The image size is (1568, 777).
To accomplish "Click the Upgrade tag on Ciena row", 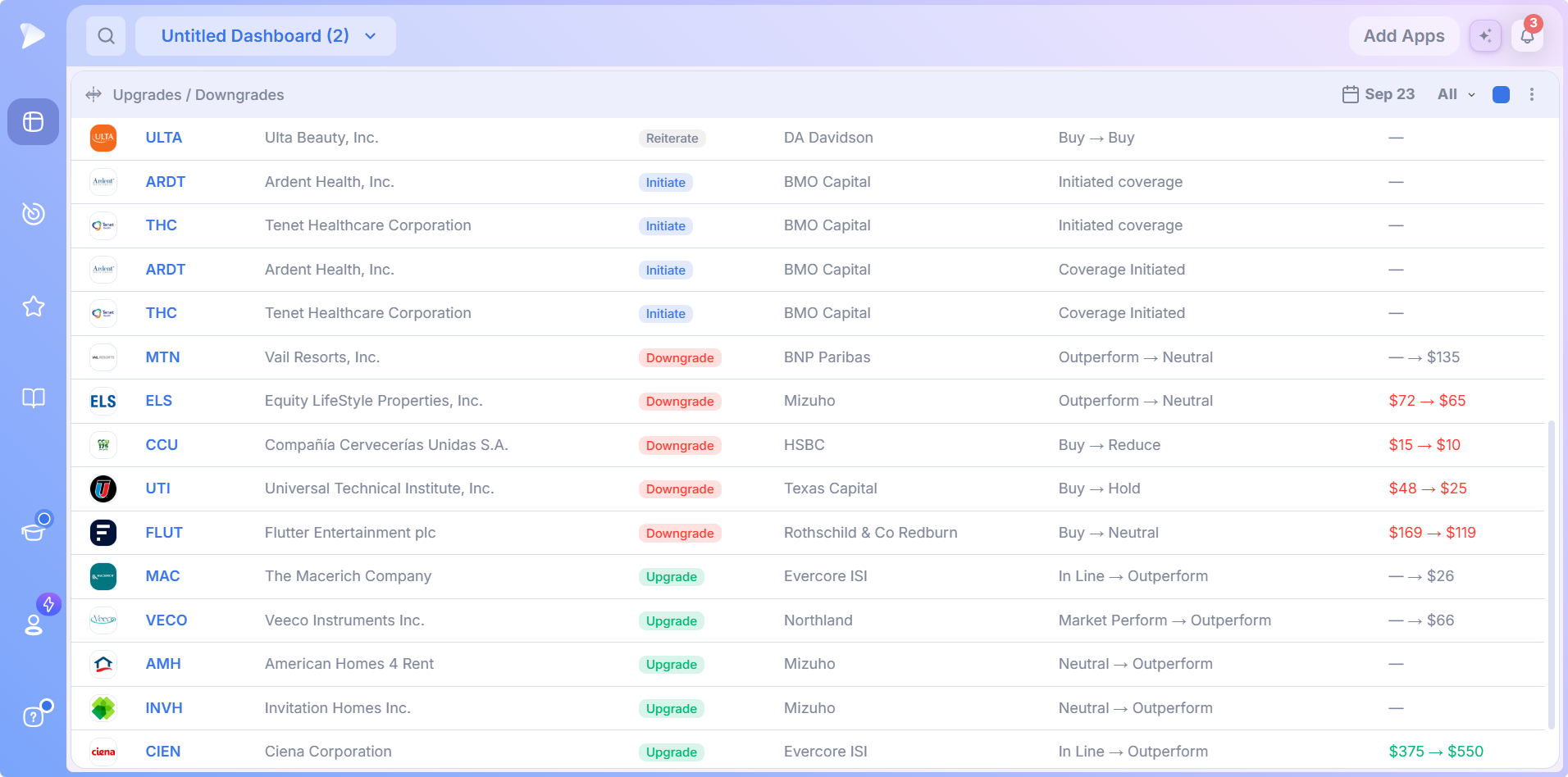I will click(x=672, y=752).
